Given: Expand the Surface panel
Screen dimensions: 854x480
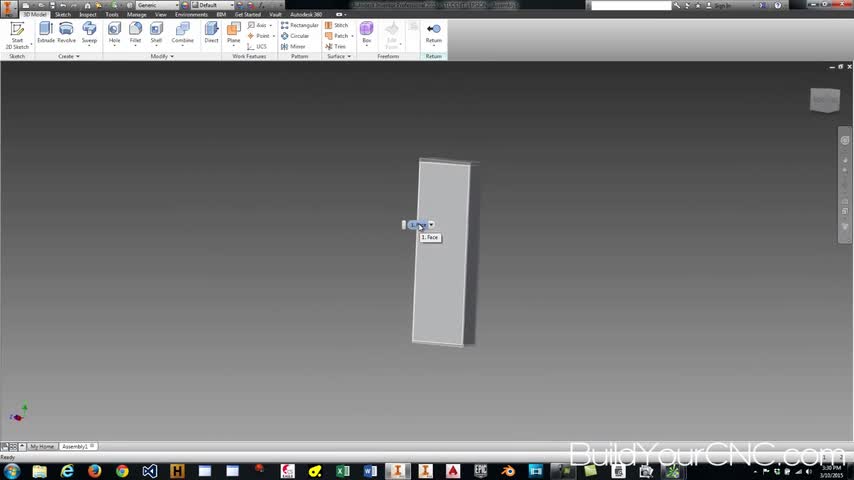Looking at the screenshot, I should [x=339, y=57].
